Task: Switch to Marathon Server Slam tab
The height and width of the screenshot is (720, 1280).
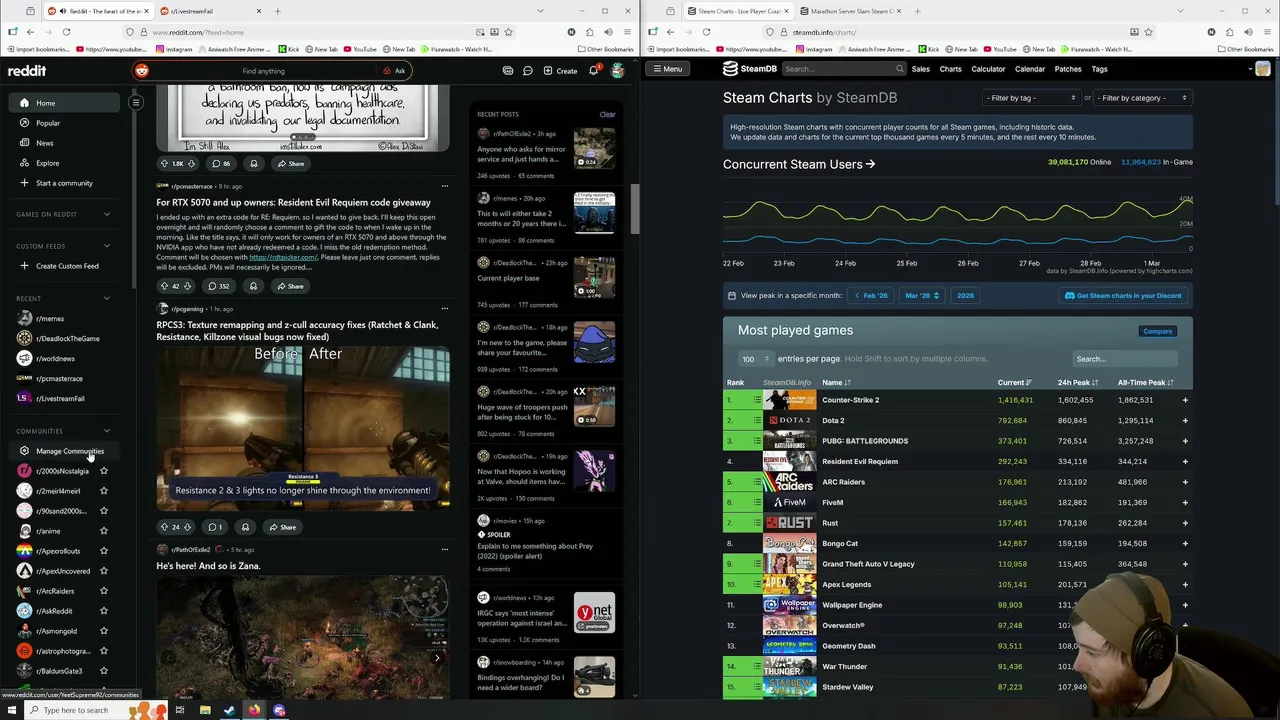Action: tap(853, 11)
